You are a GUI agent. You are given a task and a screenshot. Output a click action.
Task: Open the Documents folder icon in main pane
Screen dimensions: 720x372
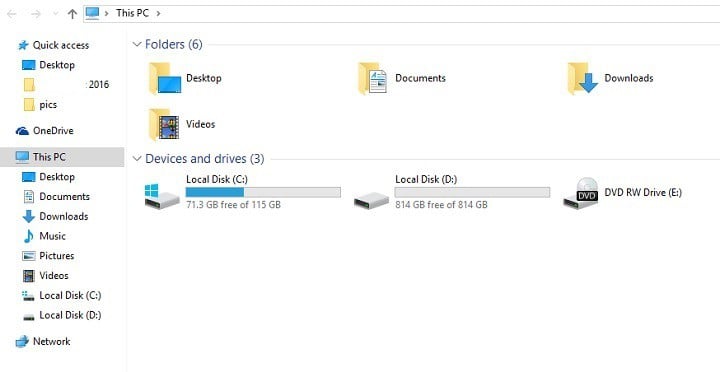(372, 79)
